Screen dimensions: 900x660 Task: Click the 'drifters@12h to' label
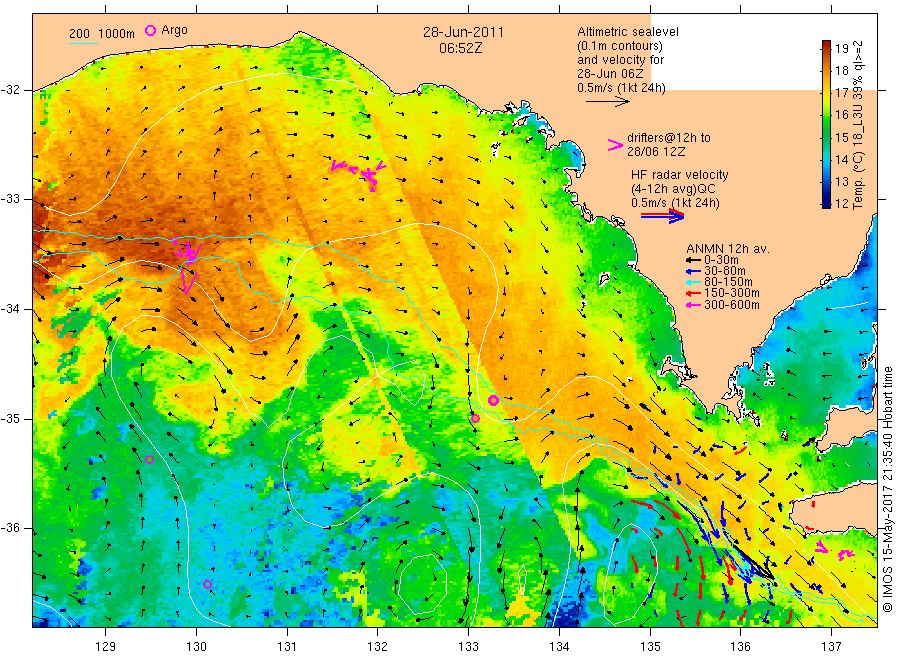(x=669, y=138)
